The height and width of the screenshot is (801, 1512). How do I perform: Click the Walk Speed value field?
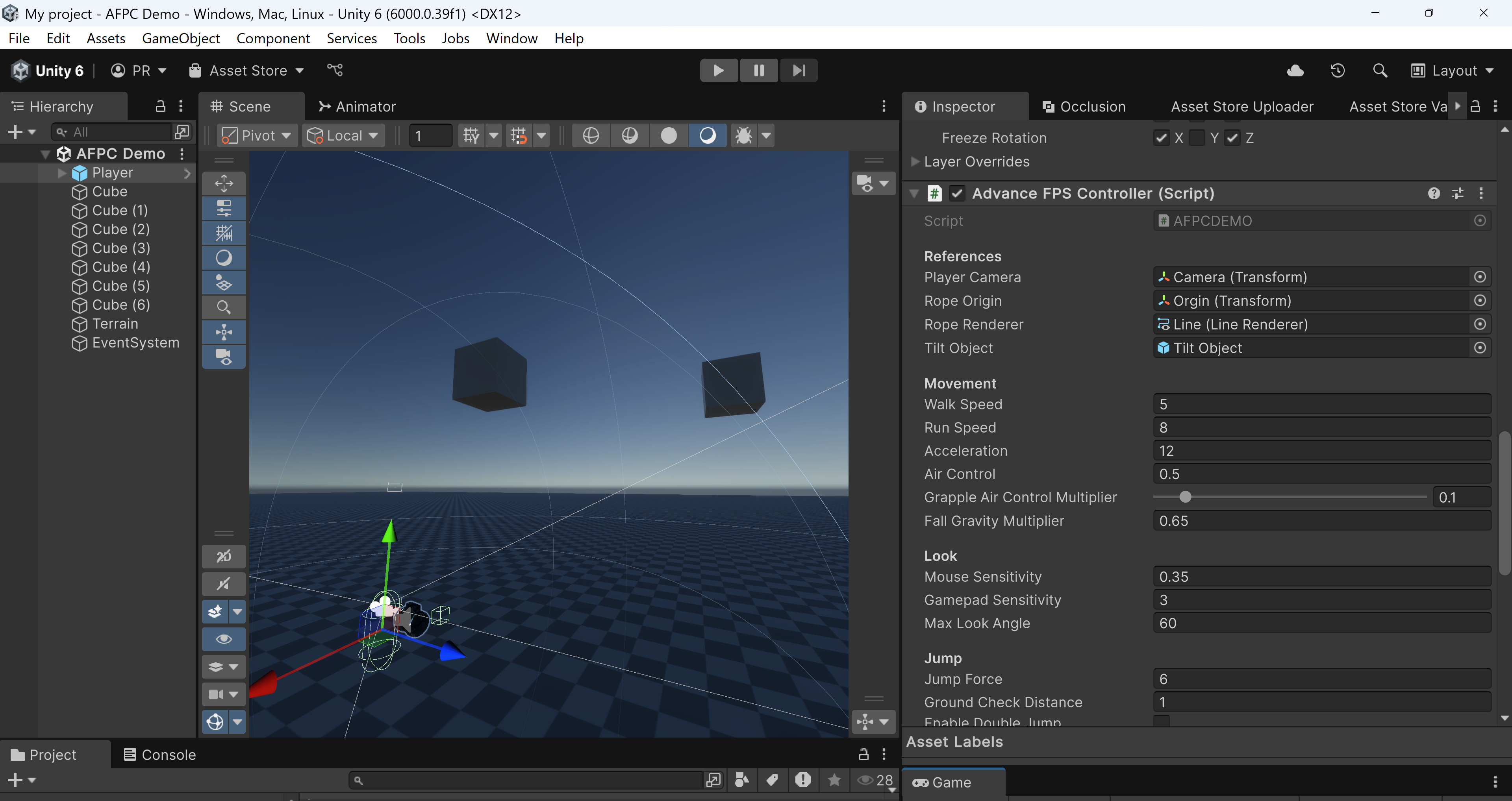(1322, 404)
